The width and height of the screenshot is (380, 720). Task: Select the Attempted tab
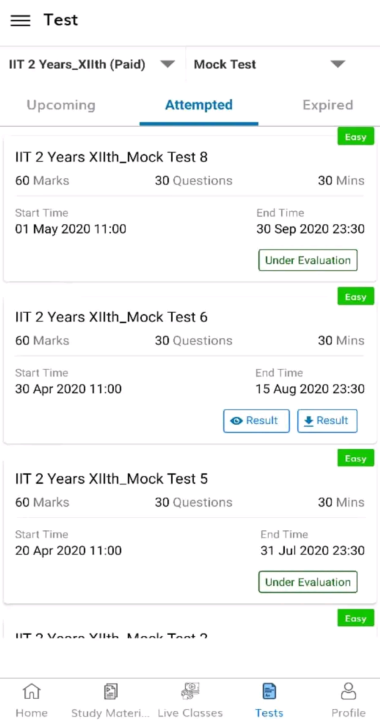pyautogui.click(x=199, y=105)
